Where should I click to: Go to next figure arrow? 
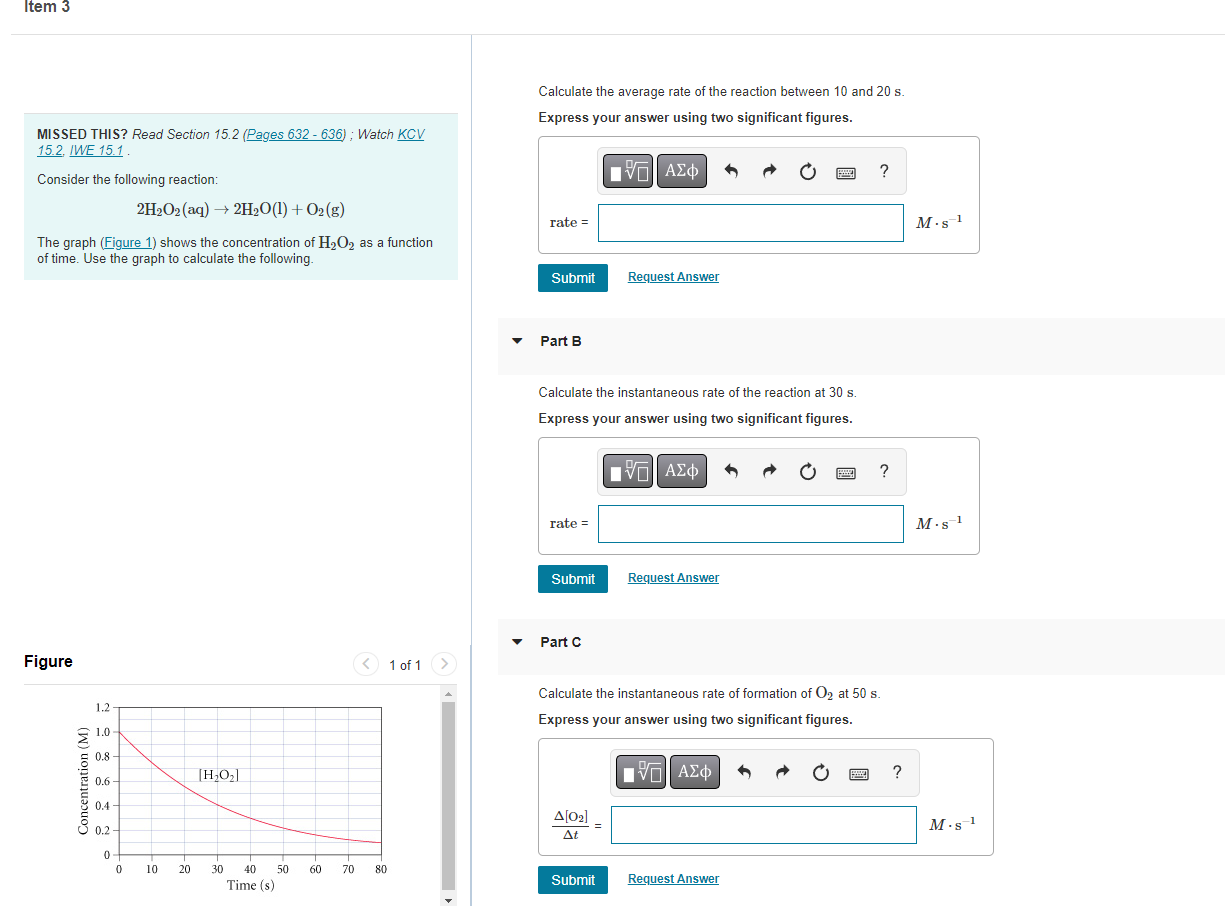[444, 664]
